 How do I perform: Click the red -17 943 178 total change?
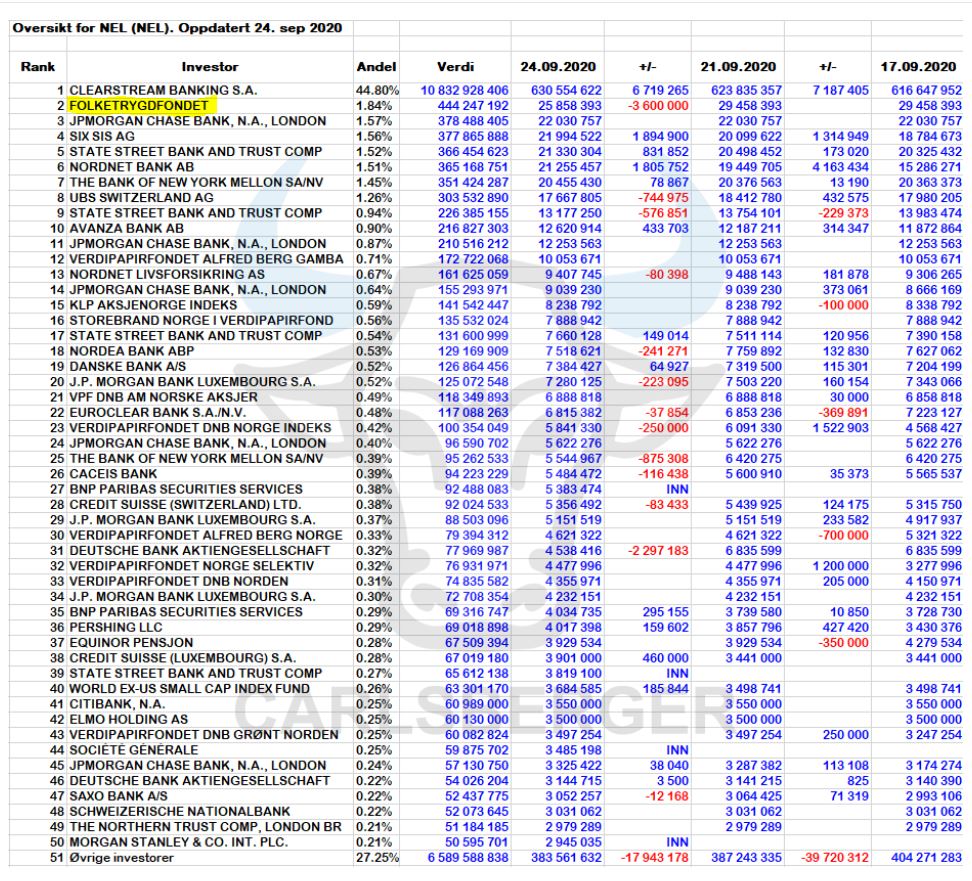tap(655, 858)
